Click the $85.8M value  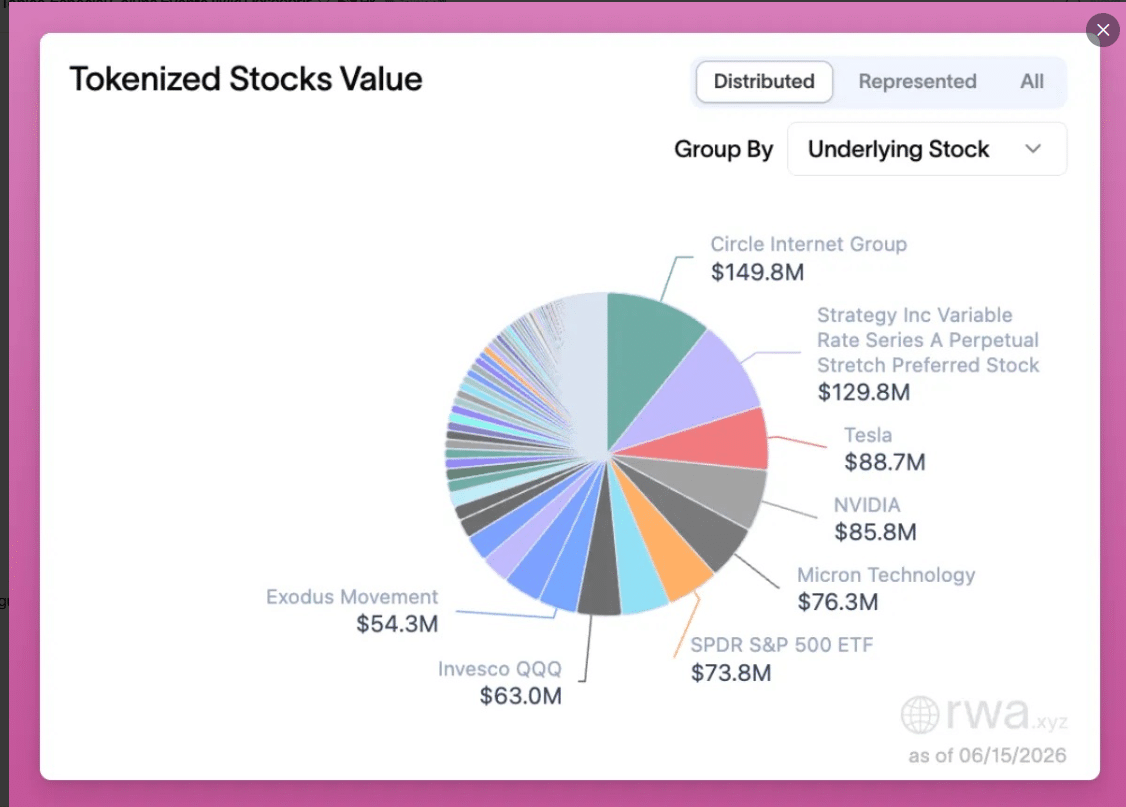point(875,532)
